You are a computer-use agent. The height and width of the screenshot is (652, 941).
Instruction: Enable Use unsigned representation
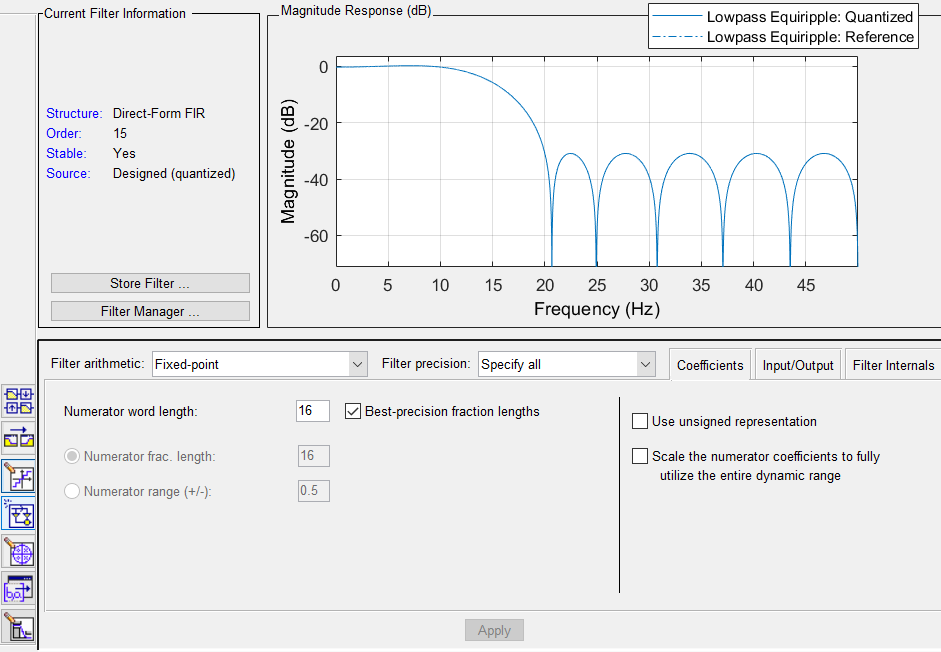click(x=639, y=420)
